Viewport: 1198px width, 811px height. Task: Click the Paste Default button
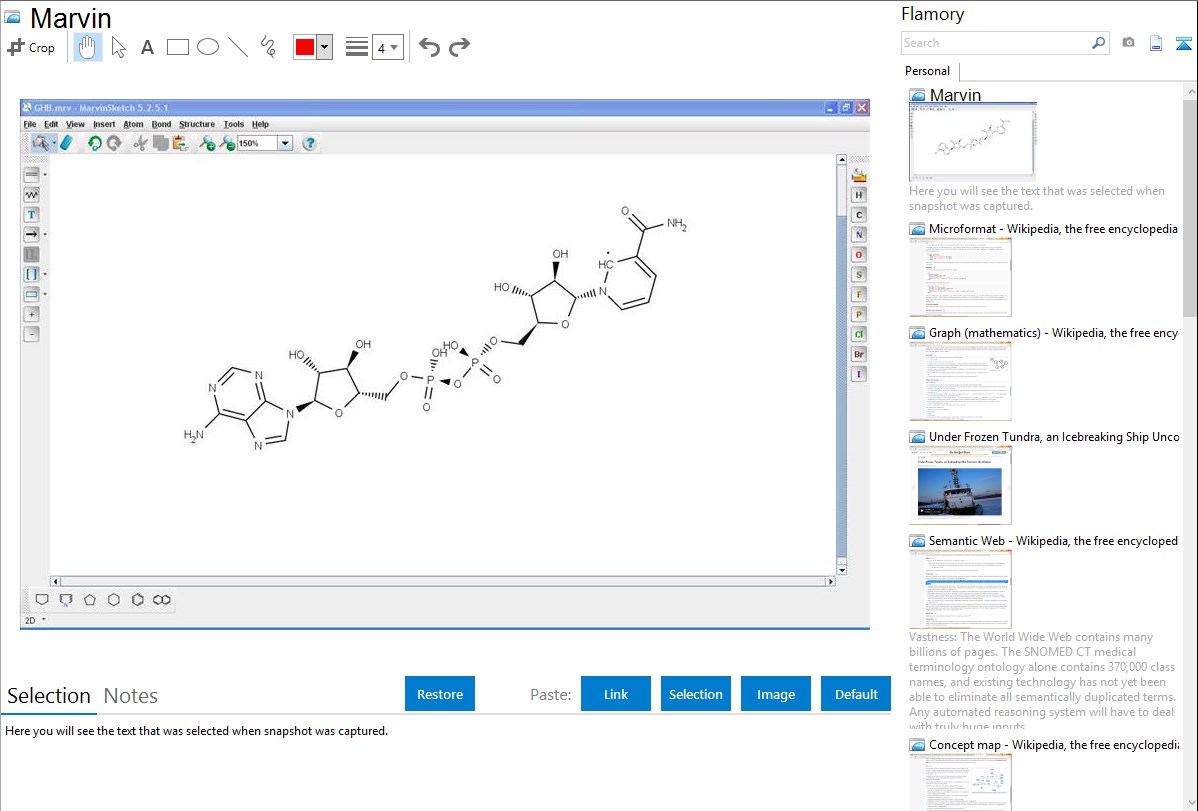[x=856, y=694]
